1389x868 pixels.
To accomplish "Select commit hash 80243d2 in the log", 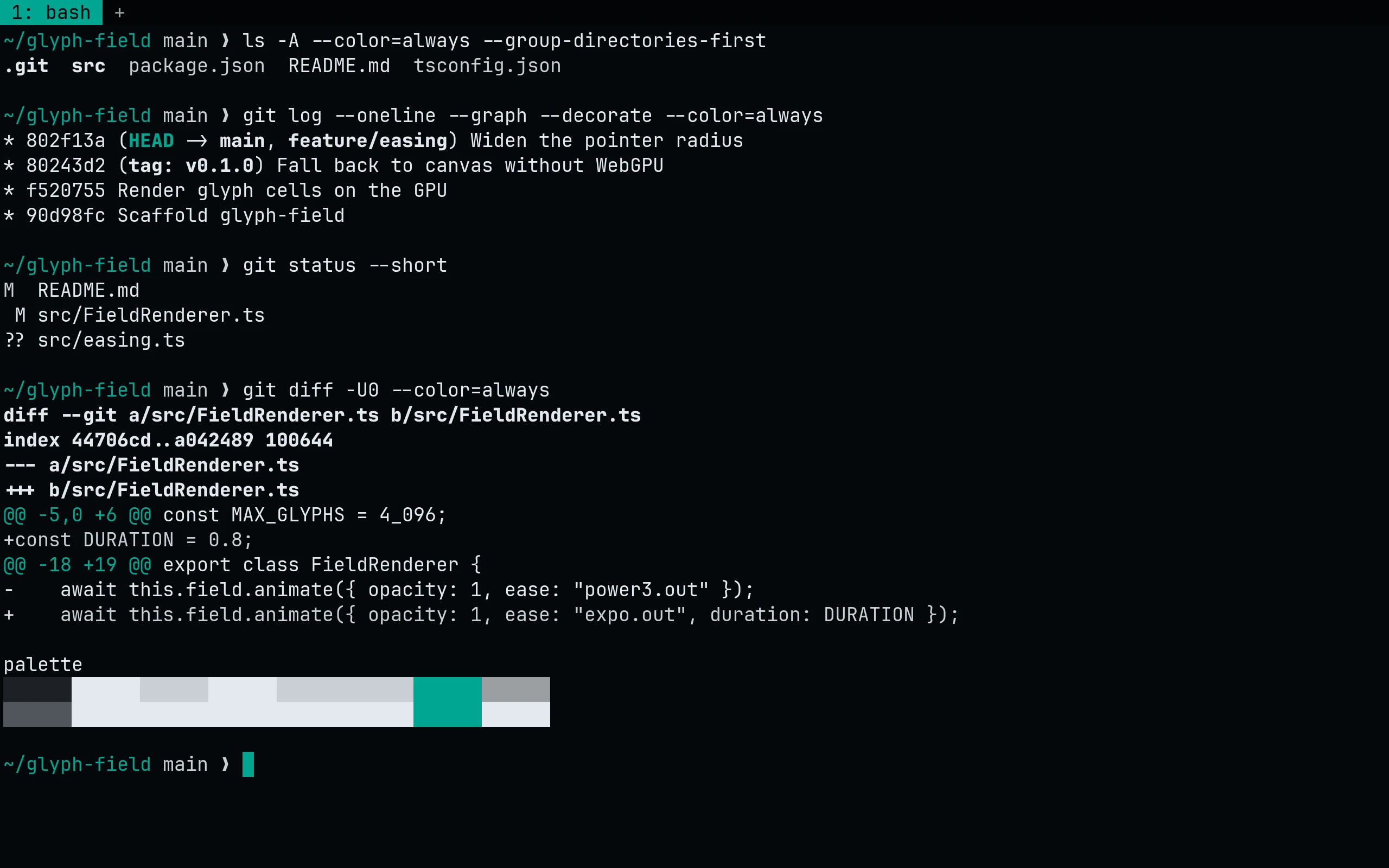I will click(66, 165).
